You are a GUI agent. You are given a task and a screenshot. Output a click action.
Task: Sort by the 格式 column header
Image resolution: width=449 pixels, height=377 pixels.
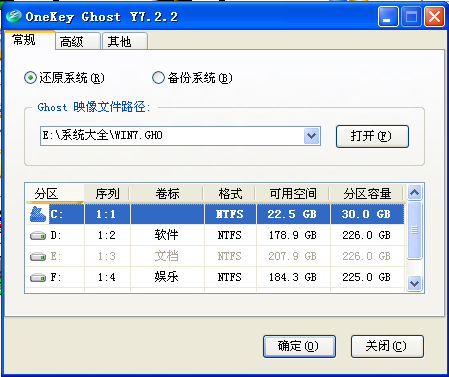(x=230, y=193)
